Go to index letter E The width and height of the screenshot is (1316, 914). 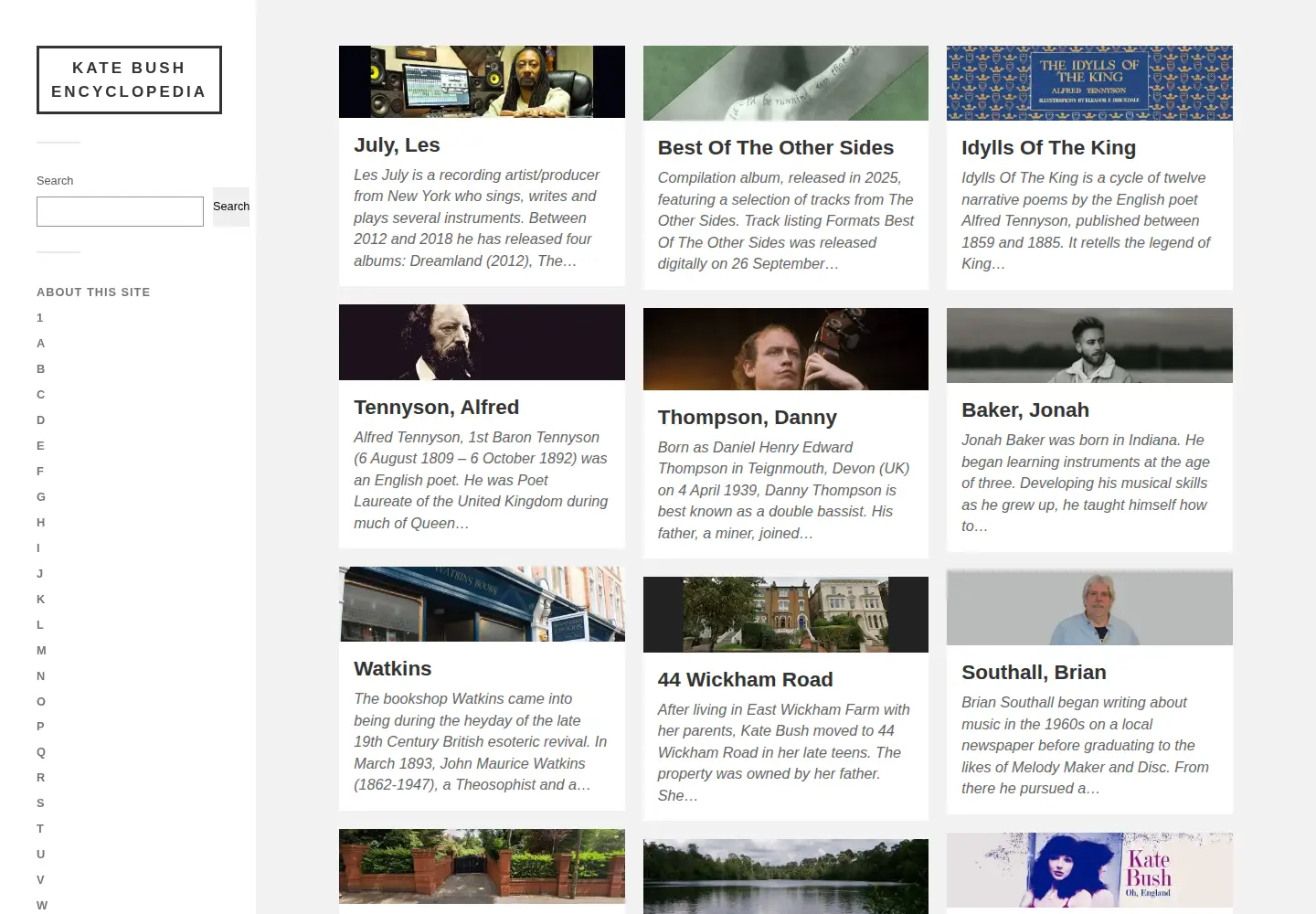(40, 446)
